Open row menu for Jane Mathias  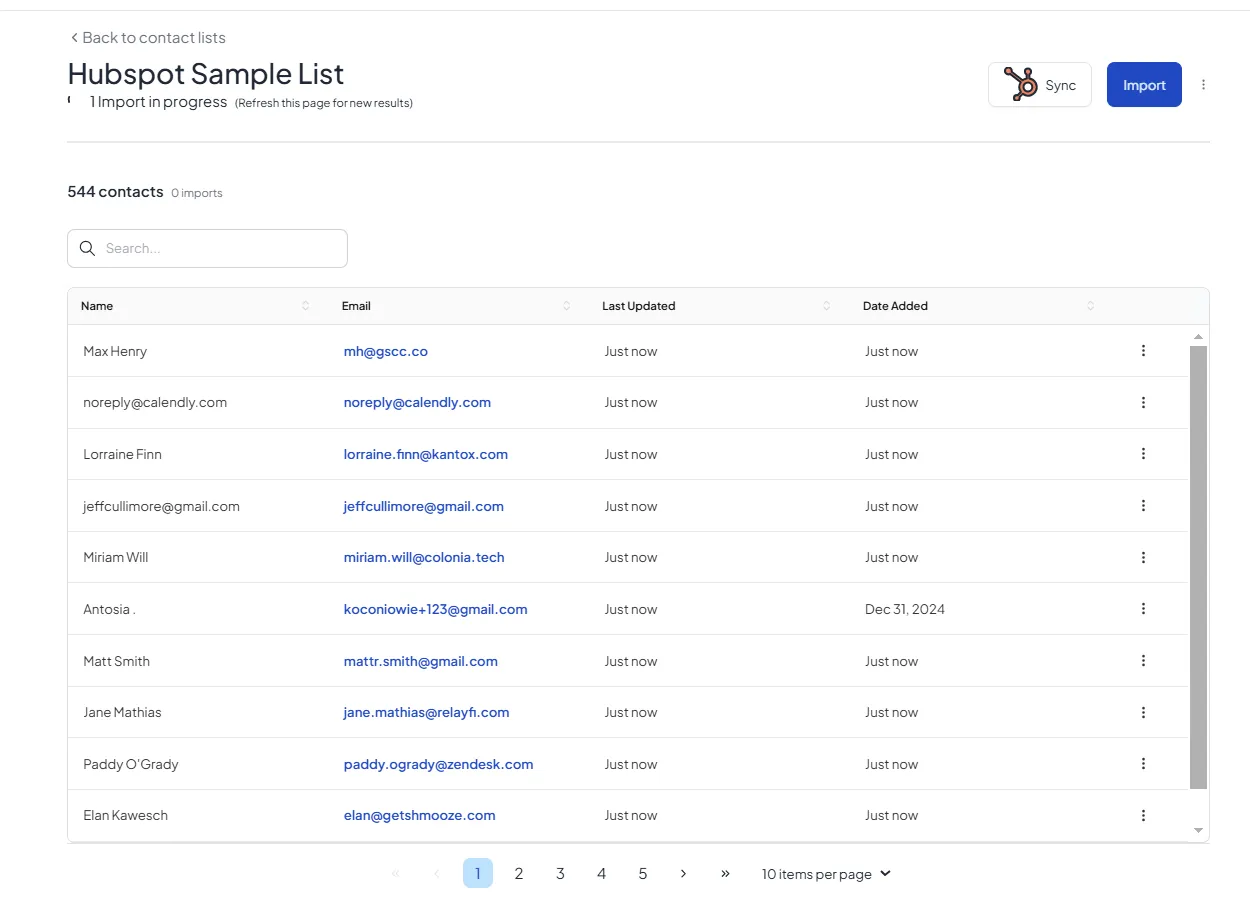[1143, 713]
